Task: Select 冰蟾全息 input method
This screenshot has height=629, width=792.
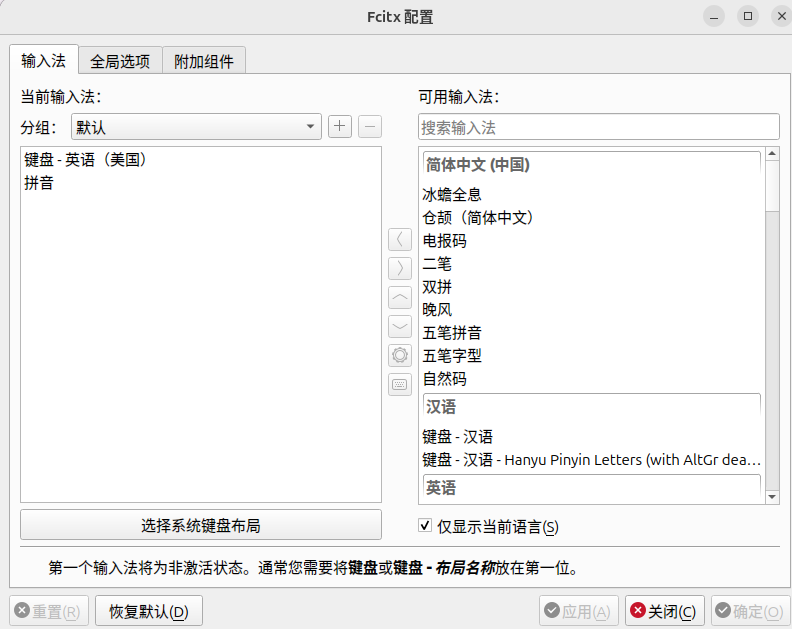Action: 591,195
